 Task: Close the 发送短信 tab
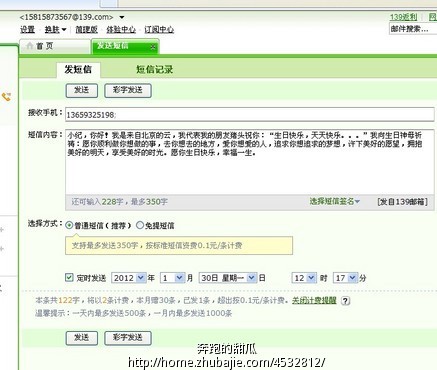(x=153, y=47)
